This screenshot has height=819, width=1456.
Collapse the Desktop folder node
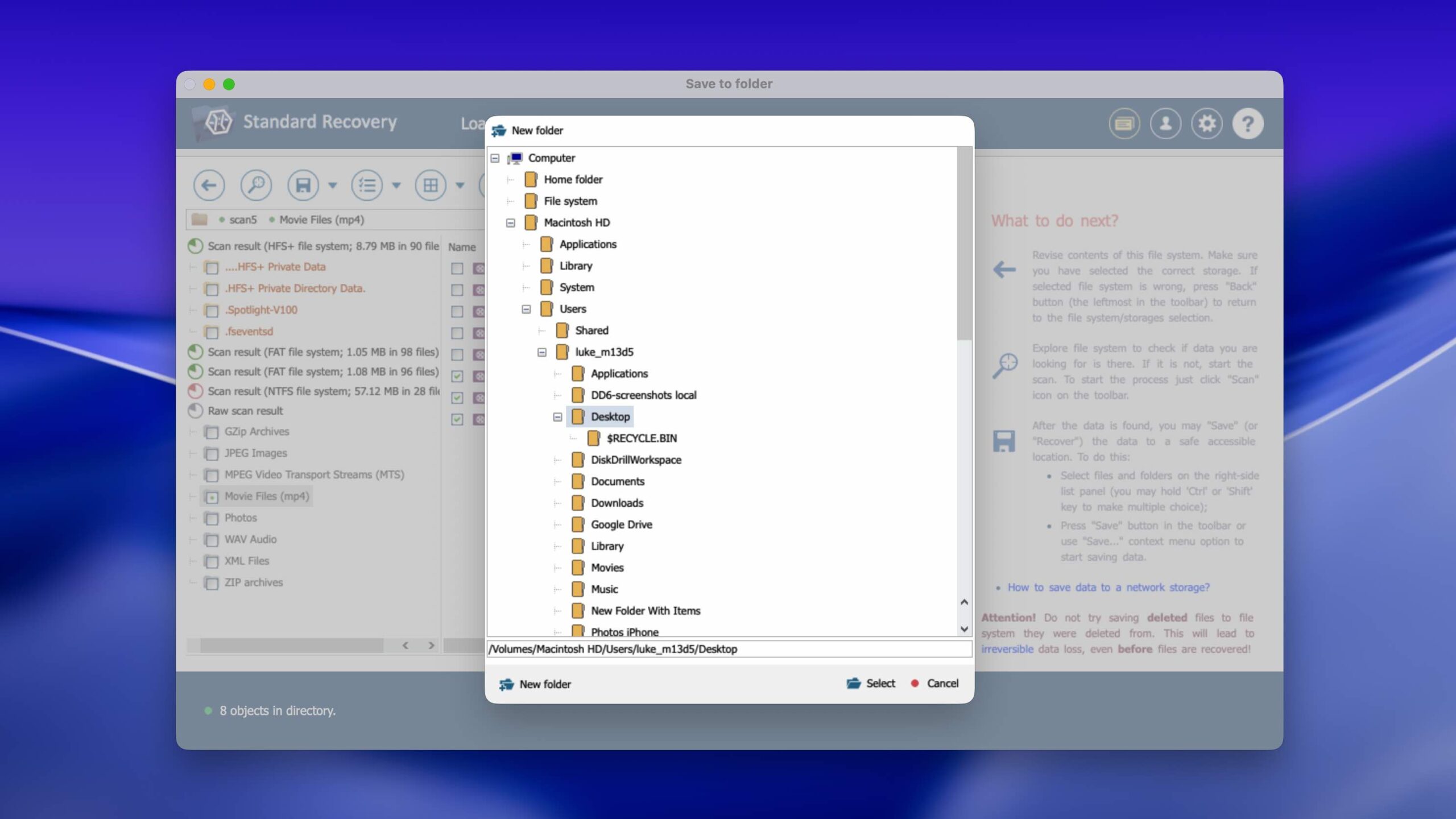coord(557,417)
